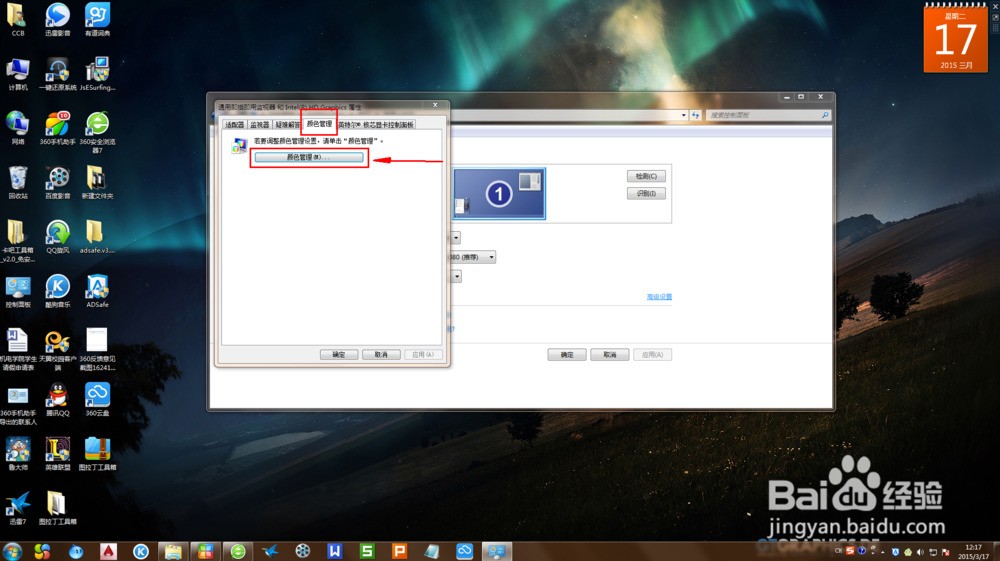Select the monitor 1 display thumbnail
This screenshot has height=561, width=1000.
pos(499,193)
